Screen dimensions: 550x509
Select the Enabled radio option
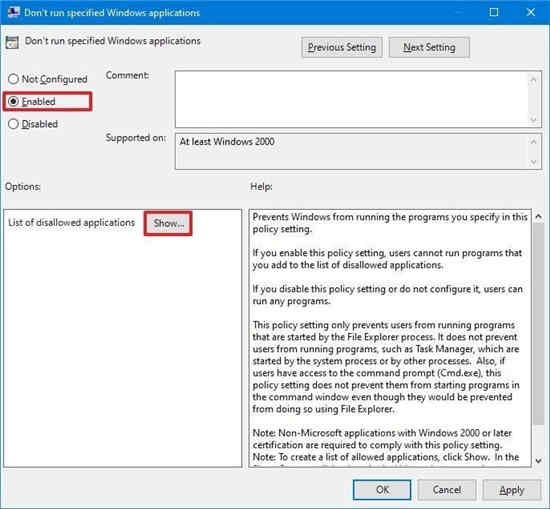pos(13,101)
